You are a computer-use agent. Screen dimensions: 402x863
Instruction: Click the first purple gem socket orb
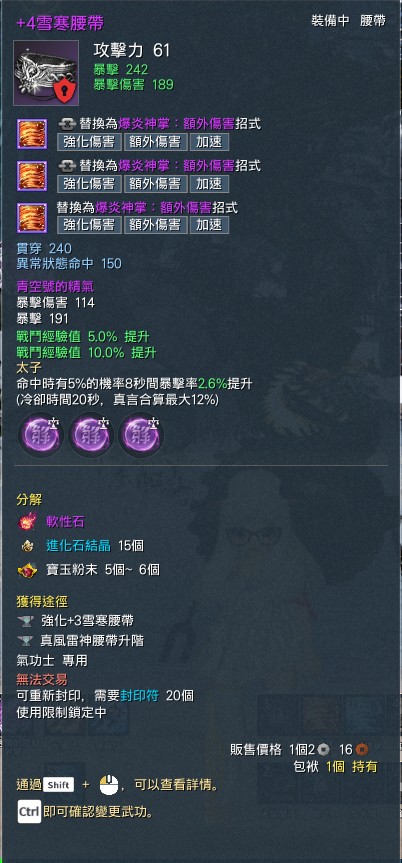click(40, 435)
